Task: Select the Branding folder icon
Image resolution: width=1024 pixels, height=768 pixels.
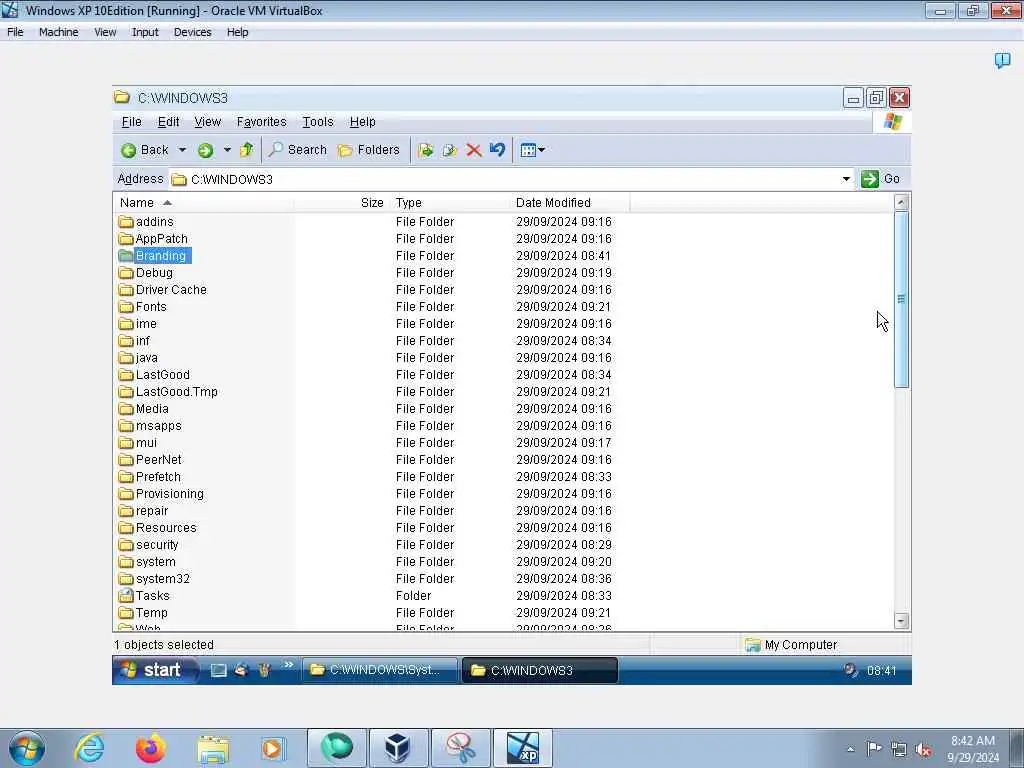Action: (x=126, y=256)
